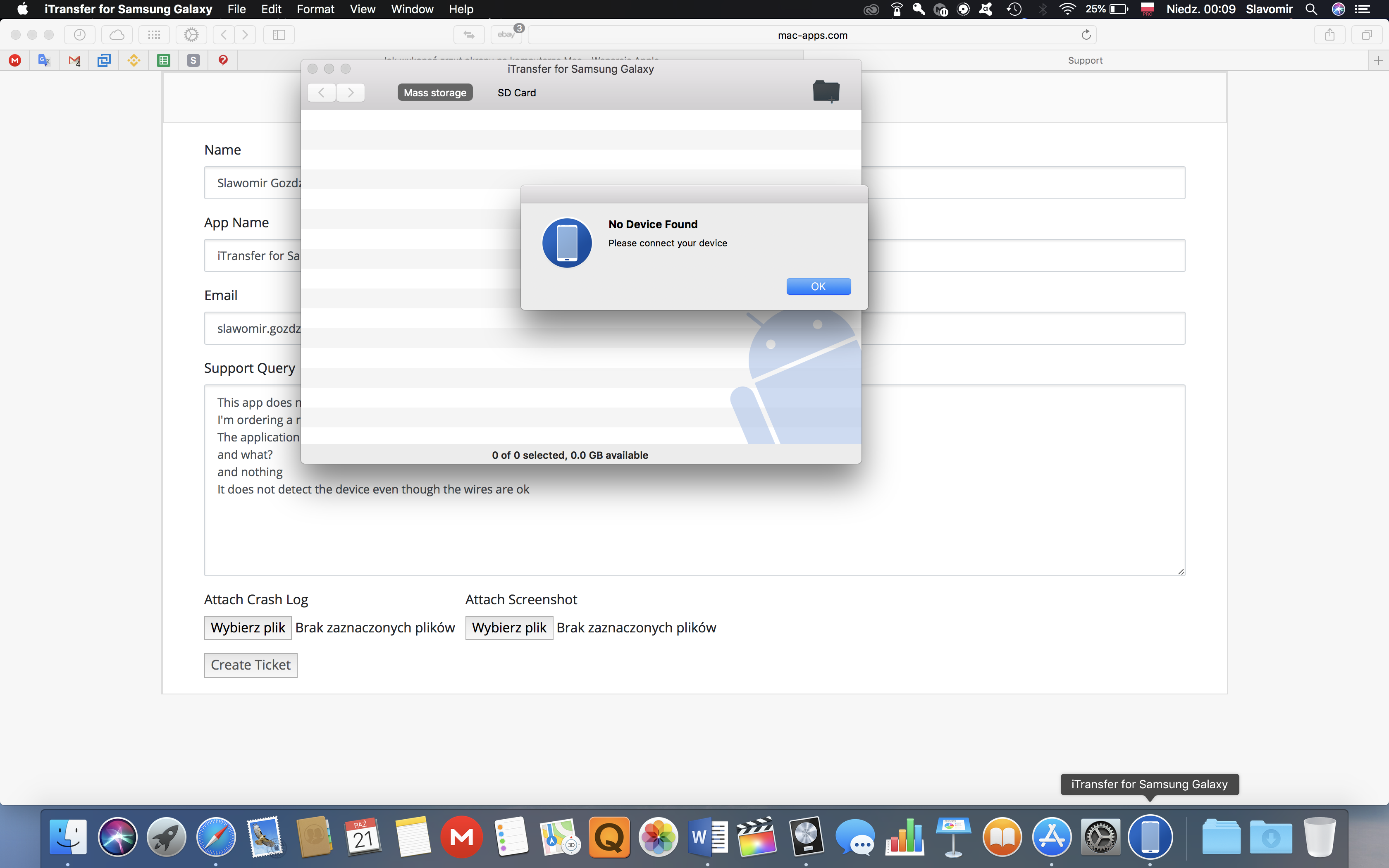Toggle the Safari sidebar
The image size is (1389, 868).
click(x=279, y=35)
